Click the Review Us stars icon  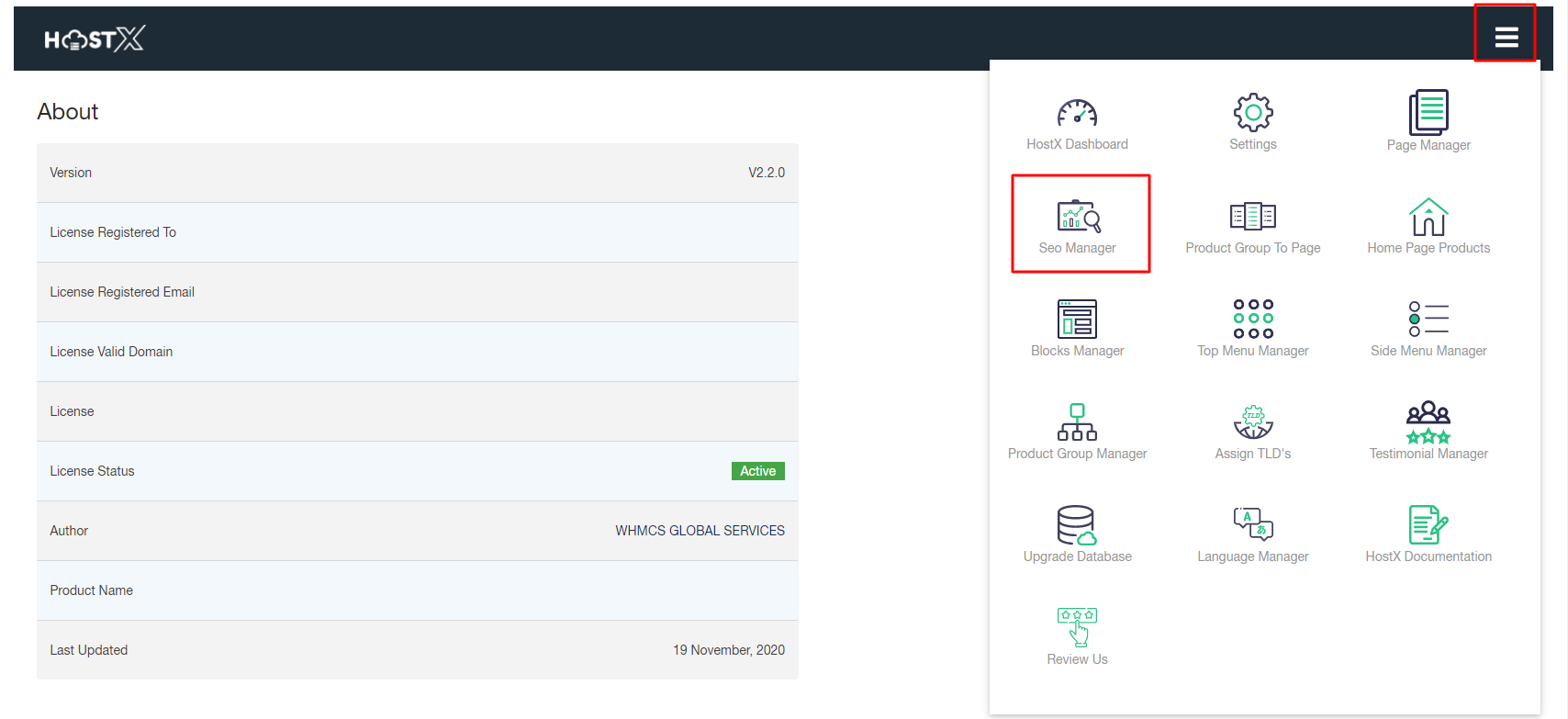1077,627
